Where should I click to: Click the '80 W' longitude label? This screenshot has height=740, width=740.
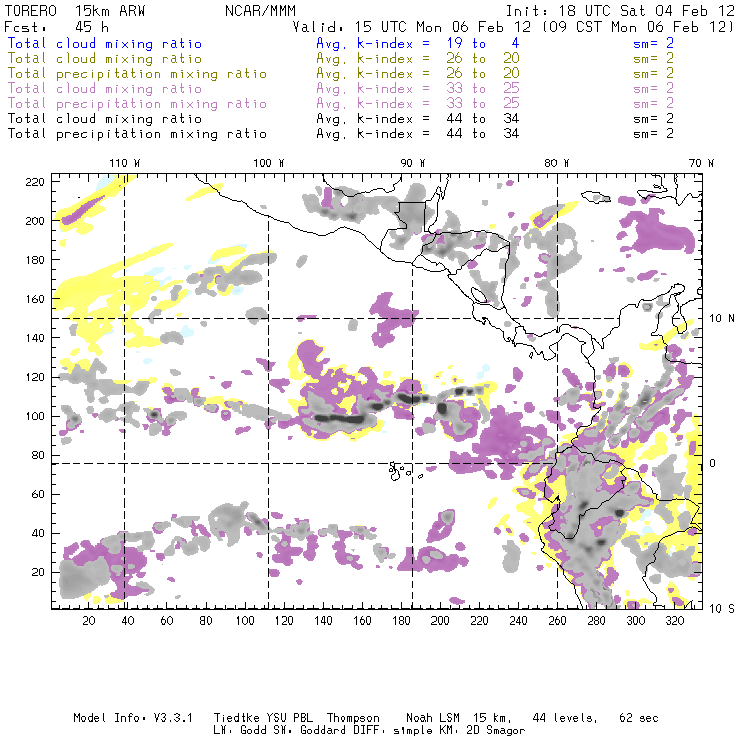556,163
